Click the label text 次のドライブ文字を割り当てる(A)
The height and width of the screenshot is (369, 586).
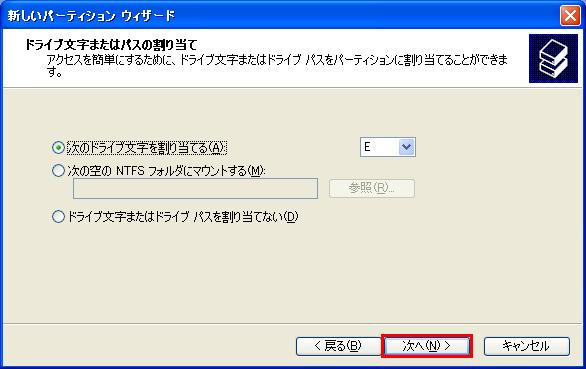[x=146, y=148]
